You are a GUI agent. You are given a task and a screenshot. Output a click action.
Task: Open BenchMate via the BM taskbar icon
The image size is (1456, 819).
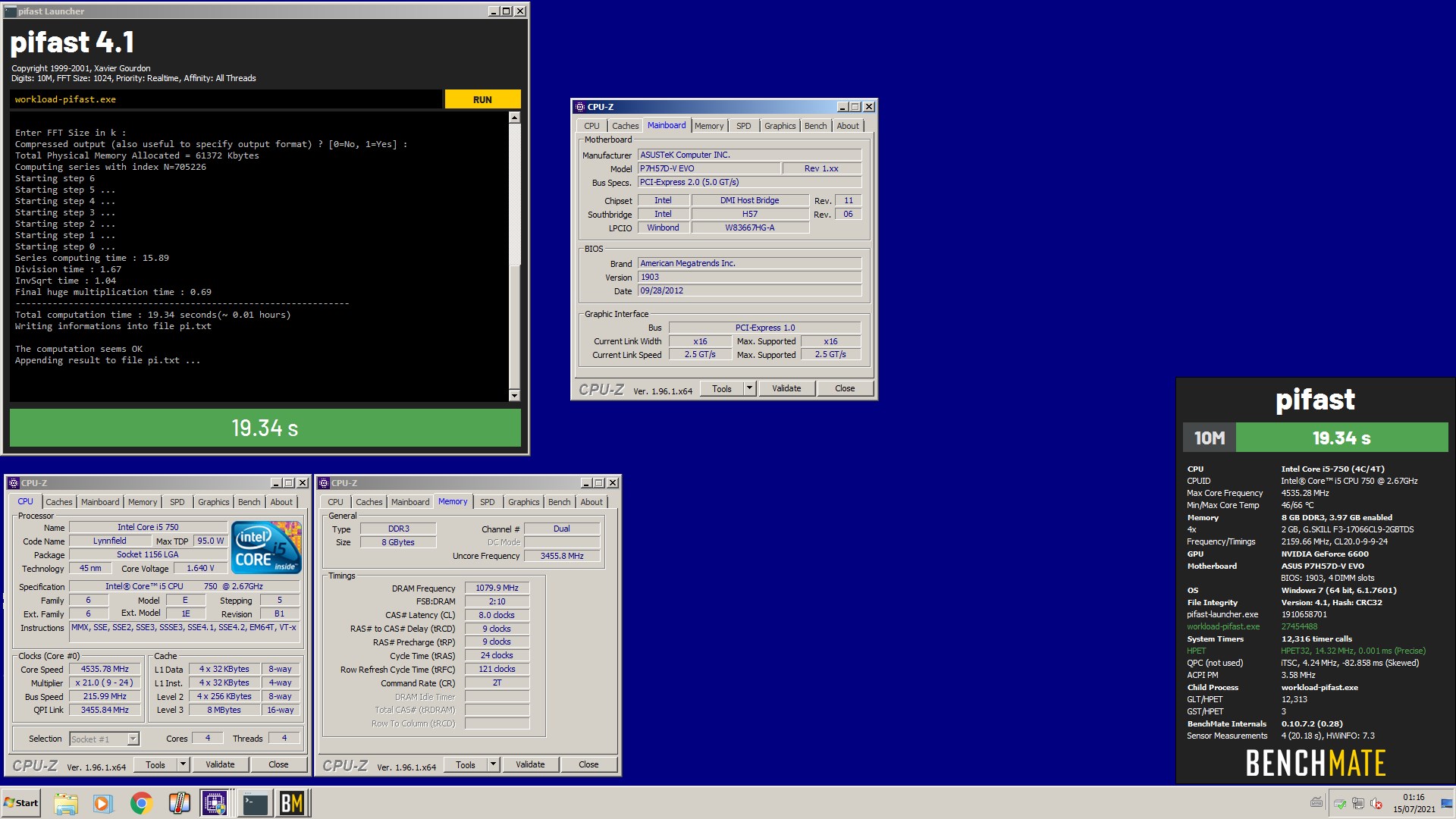(292, 803)
